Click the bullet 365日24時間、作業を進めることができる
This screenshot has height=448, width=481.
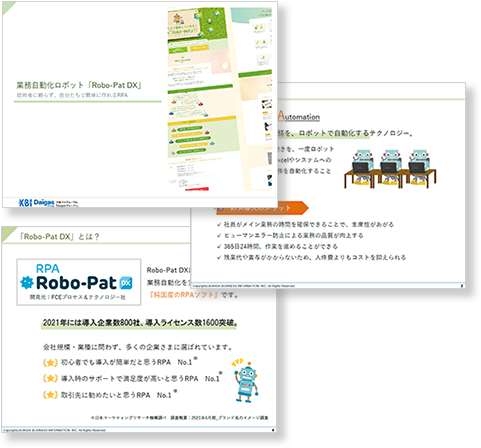click(281, 247)
